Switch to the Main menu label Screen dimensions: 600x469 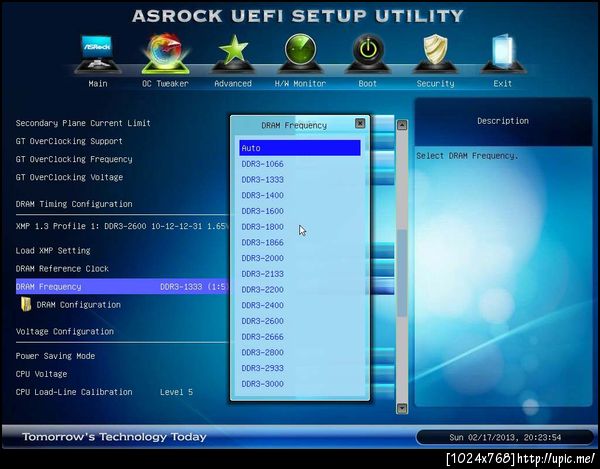[98, 83]
